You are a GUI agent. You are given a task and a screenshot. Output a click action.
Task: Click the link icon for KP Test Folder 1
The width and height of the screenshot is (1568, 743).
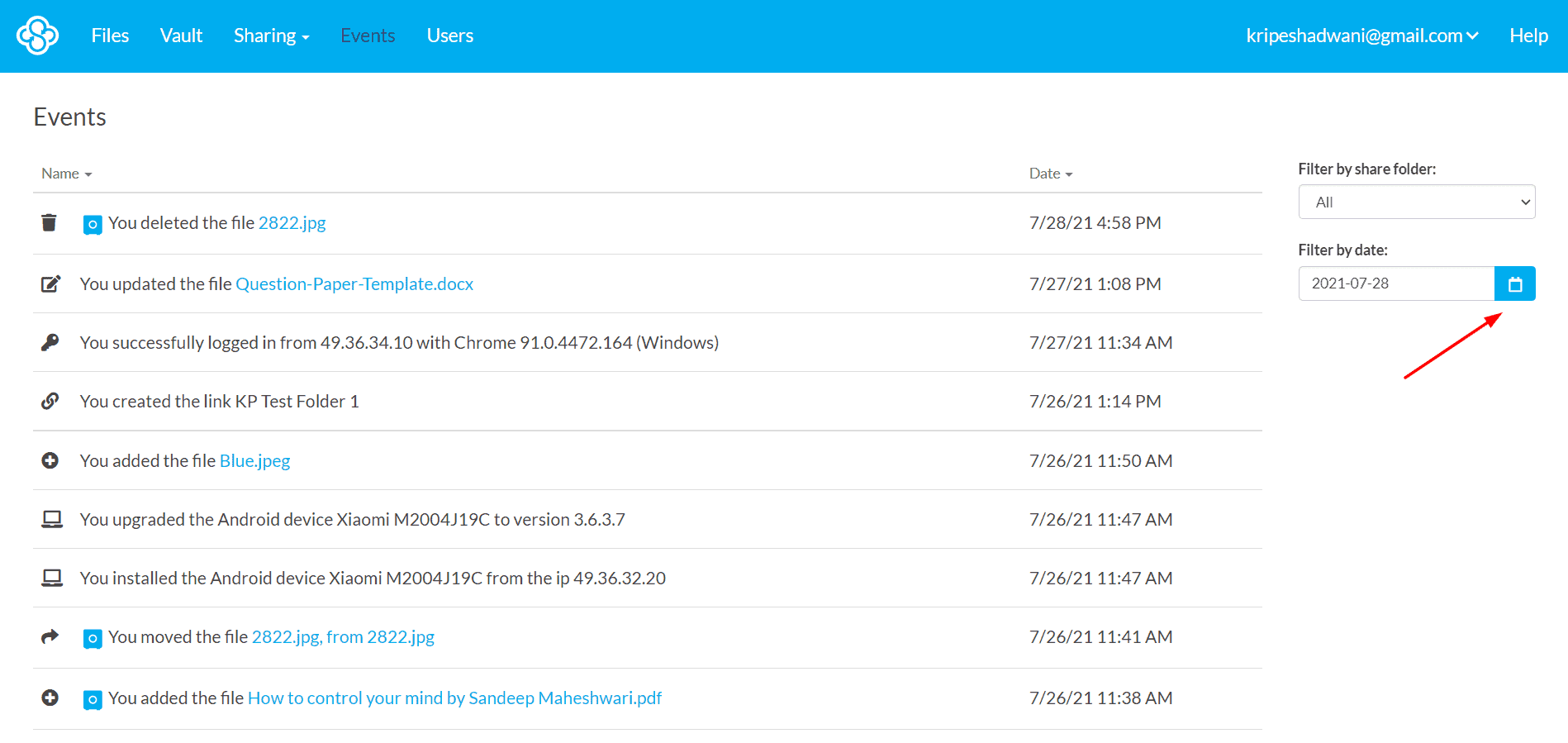(x=50, y=401)
